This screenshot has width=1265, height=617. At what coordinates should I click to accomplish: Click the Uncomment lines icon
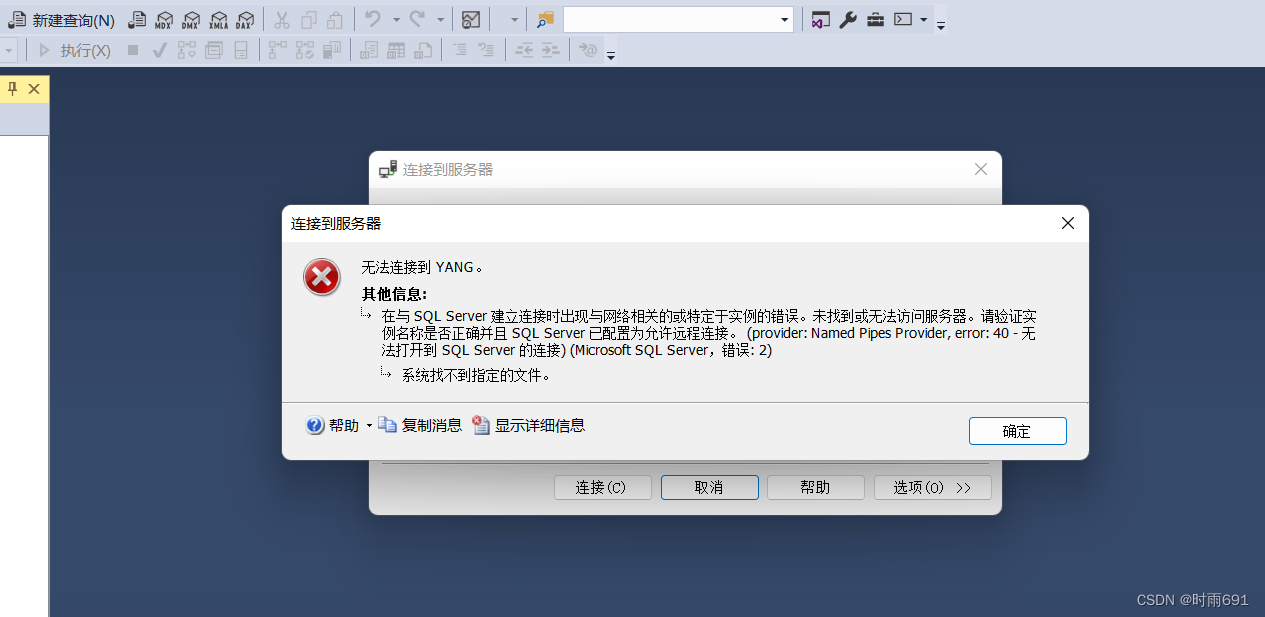pyautogui.click(x=486, y=50)
